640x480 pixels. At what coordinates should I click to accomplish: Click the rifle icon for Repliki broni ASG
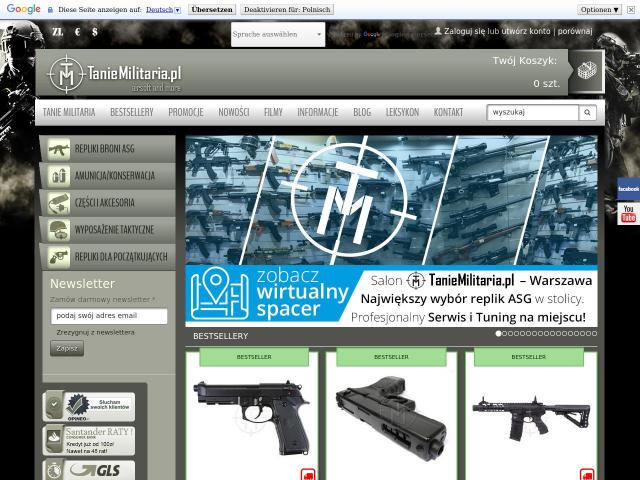[59, 149]
